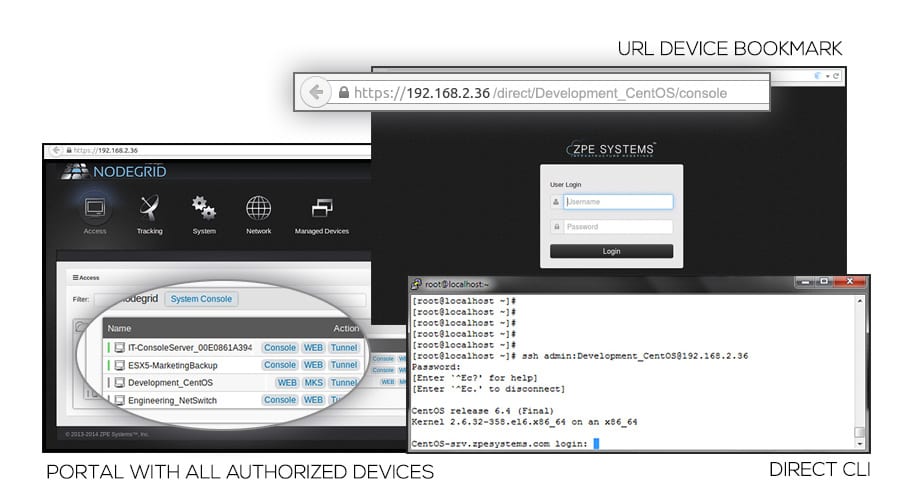
Task: Open the System gears icon
Action: pyautogui.click(x=204, y=208)
